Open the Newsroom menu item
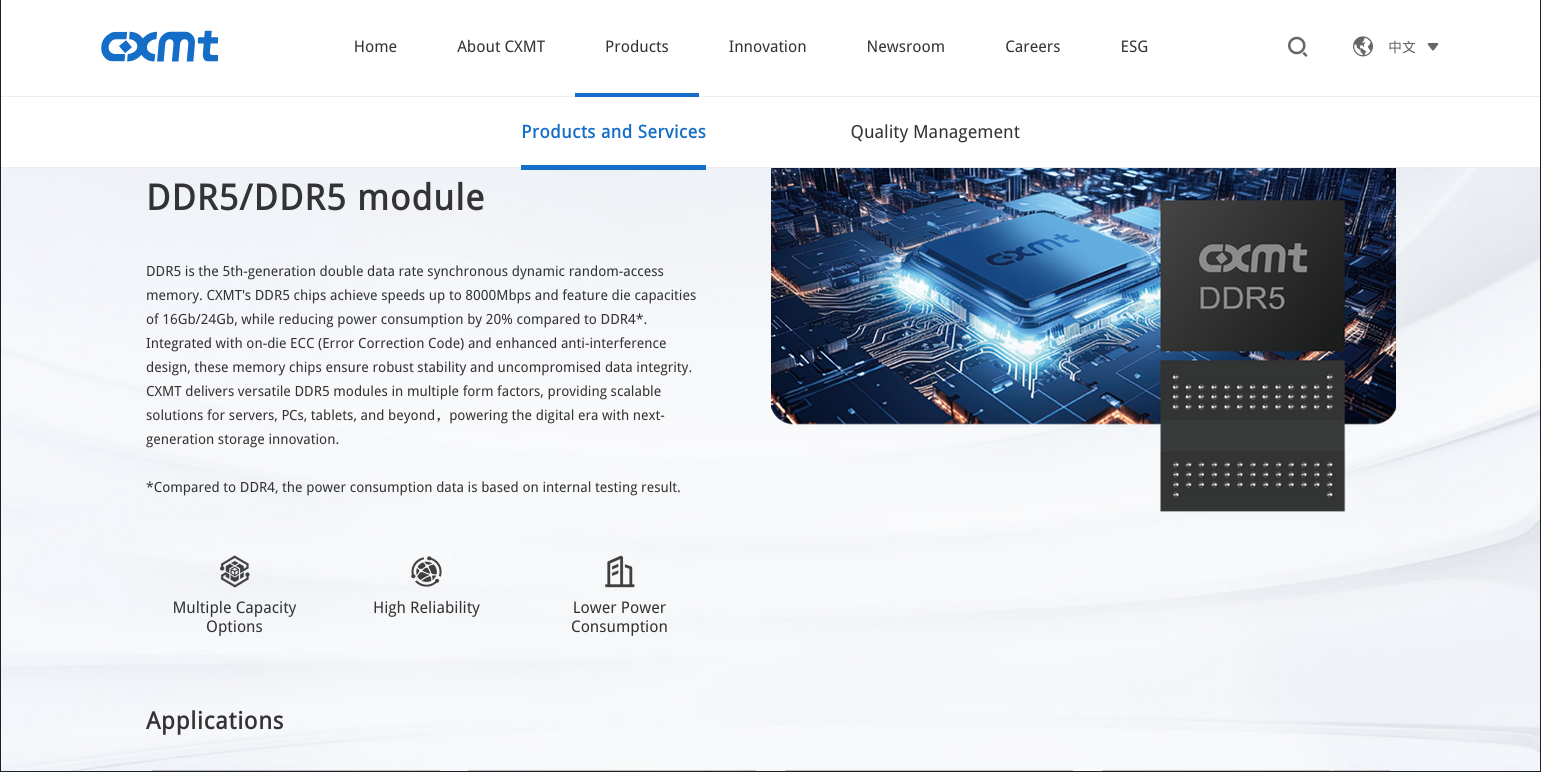 [905, 47]
